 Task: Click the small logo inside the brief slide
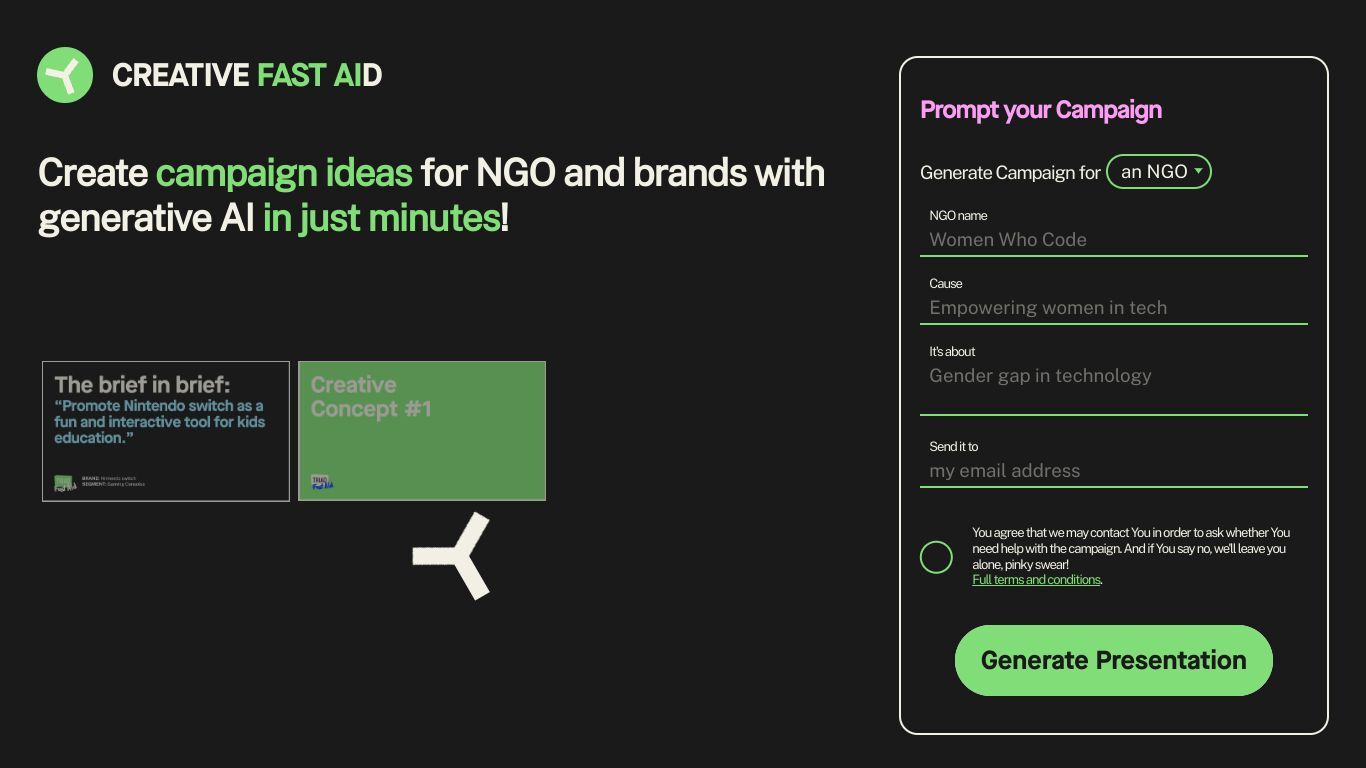[65, 483]
